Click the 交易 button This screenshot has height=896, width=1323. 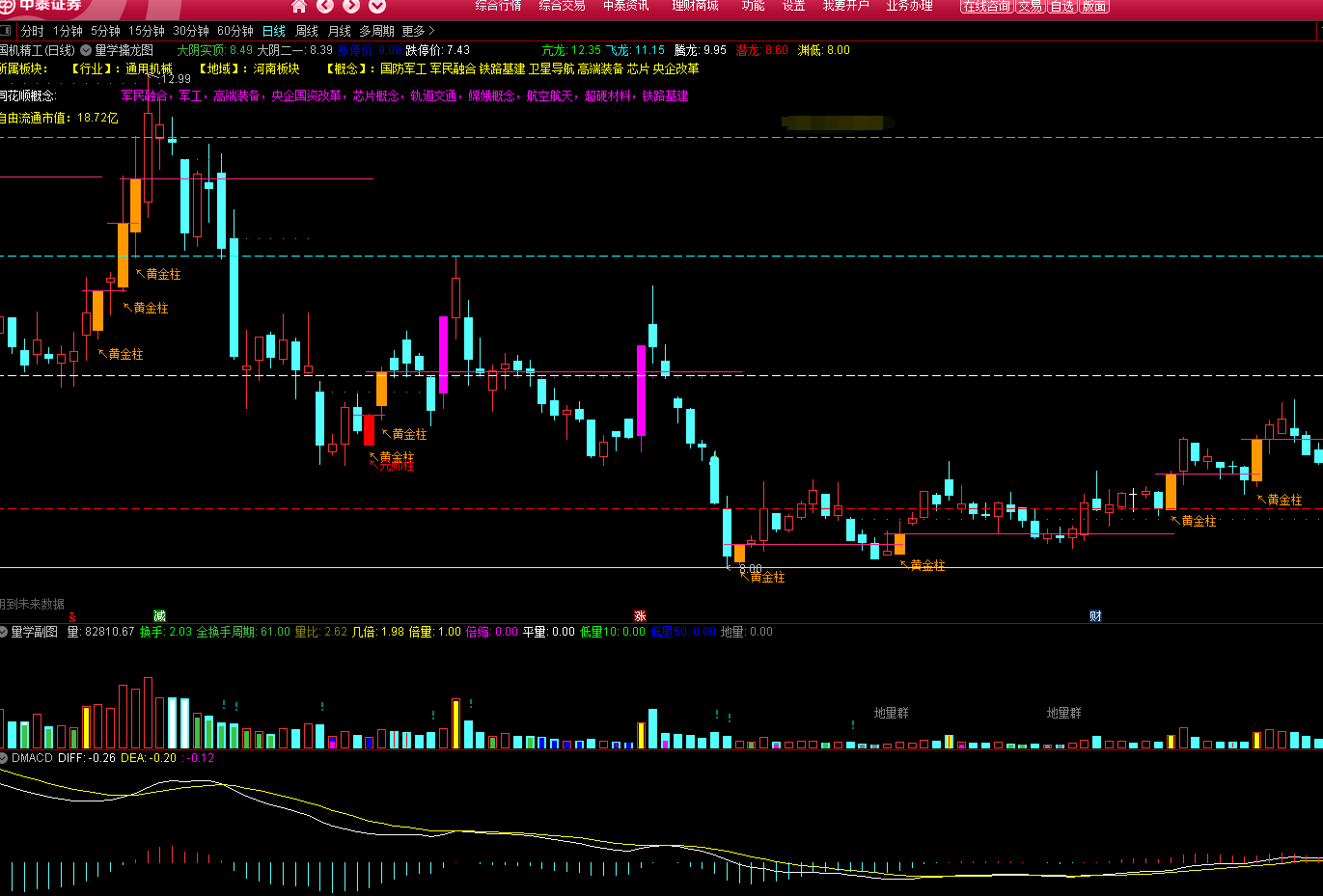(1030, 6)
